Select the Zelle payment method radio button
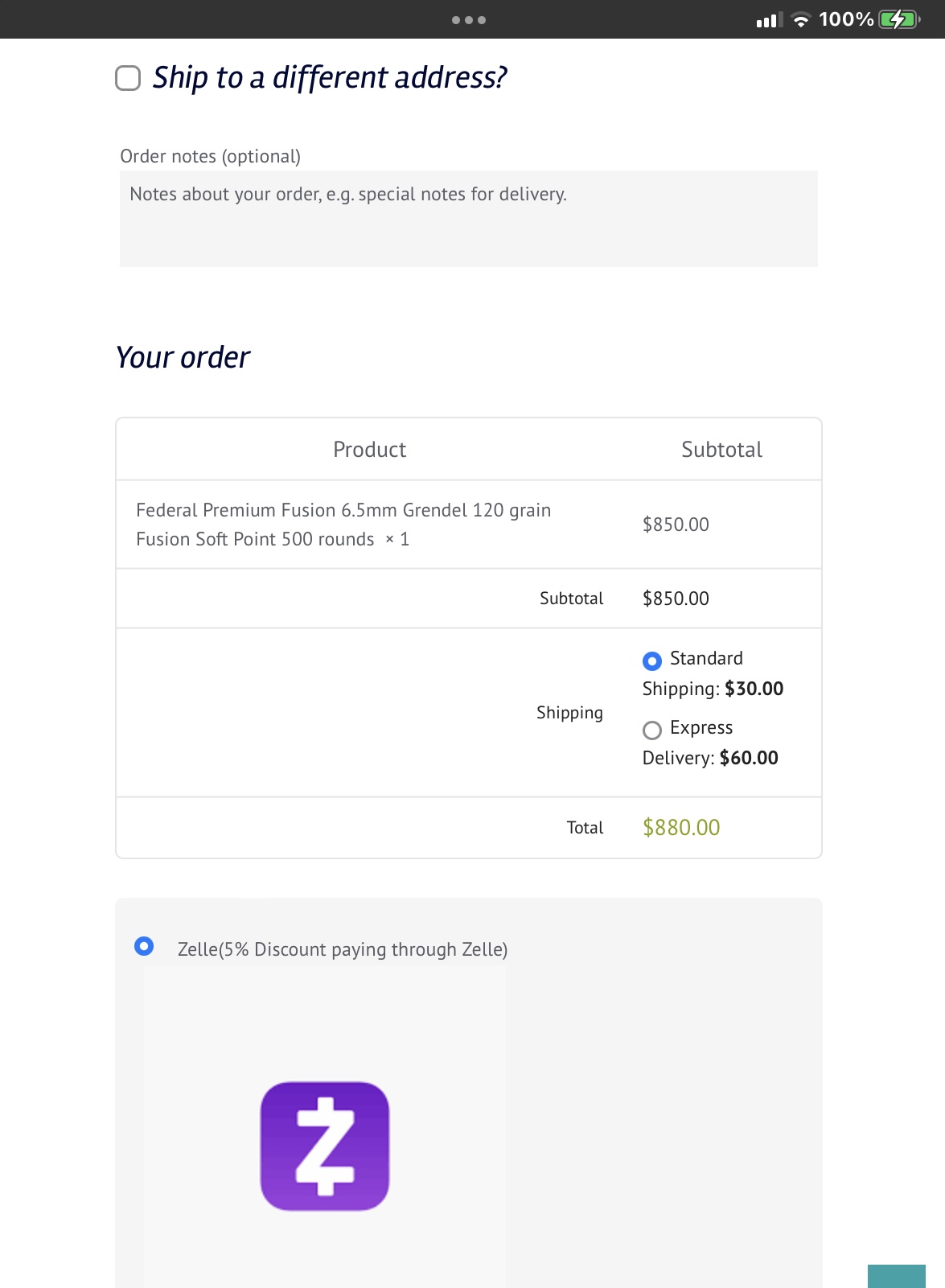Viewport: 945px width, 1288px height. click(144, 945)
